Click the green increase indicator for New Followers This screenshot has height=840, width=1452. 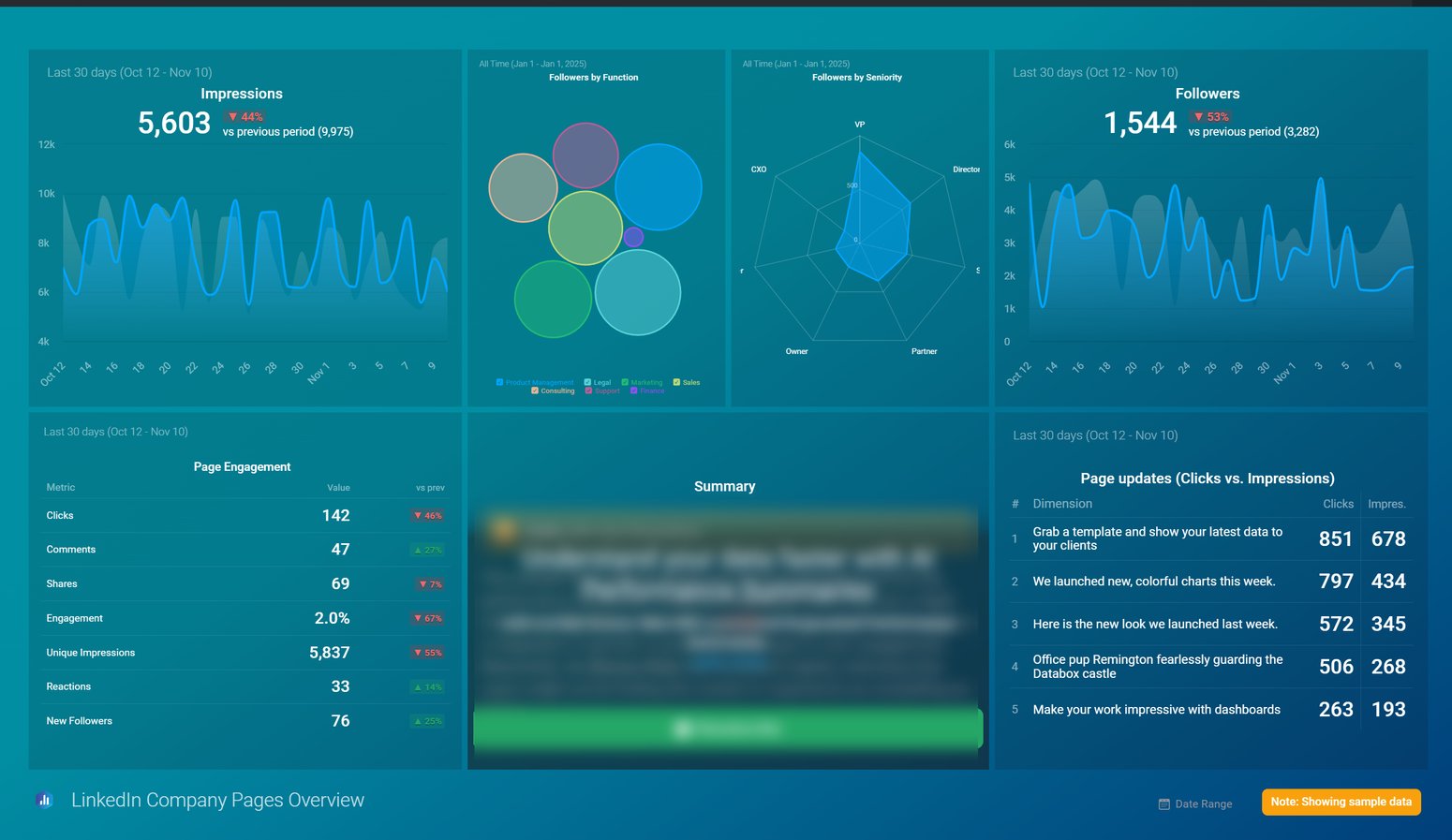428,721
